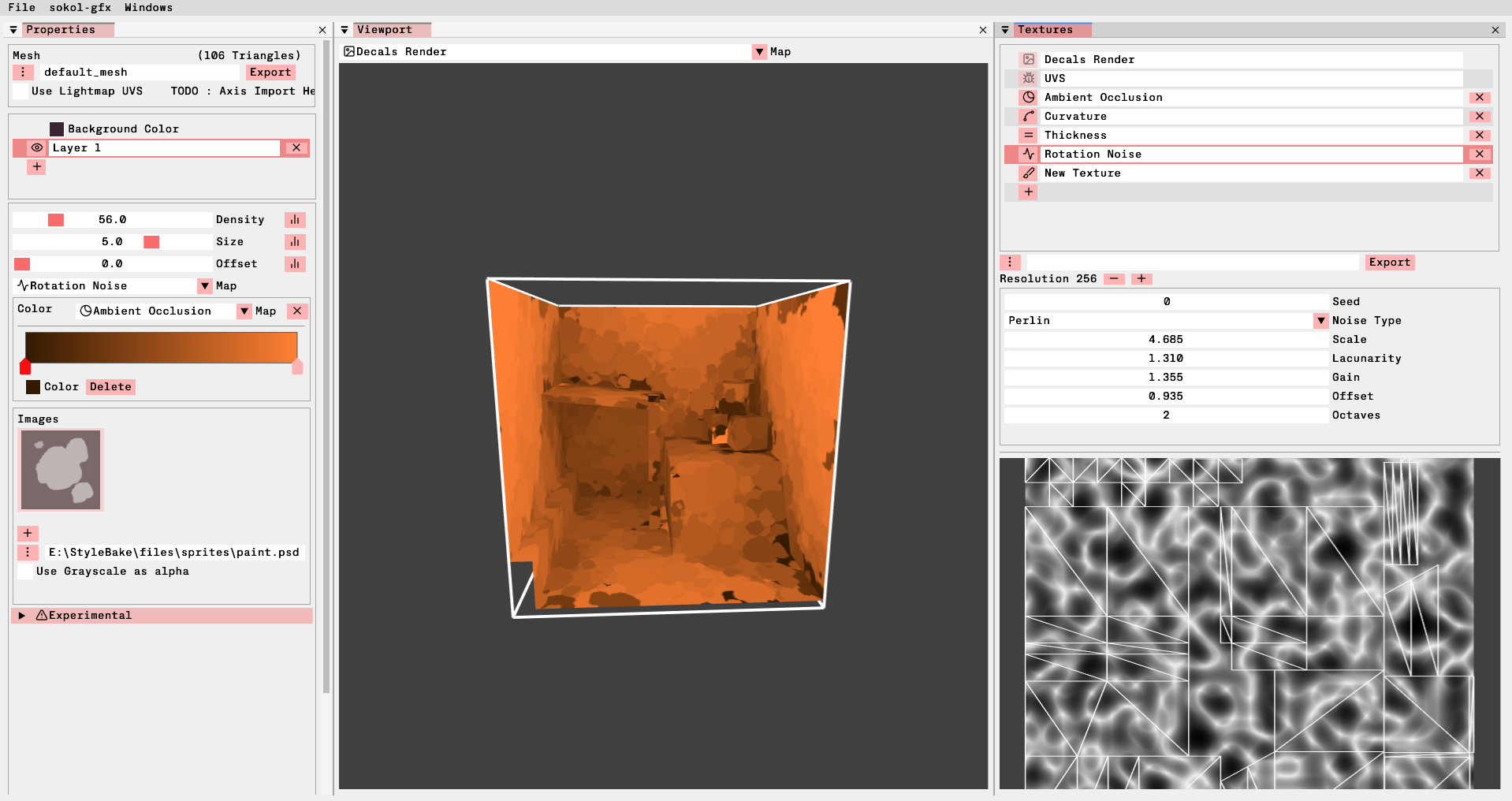
Task: Click the Curvature texture icon
Action: (x=1028, y=116)
